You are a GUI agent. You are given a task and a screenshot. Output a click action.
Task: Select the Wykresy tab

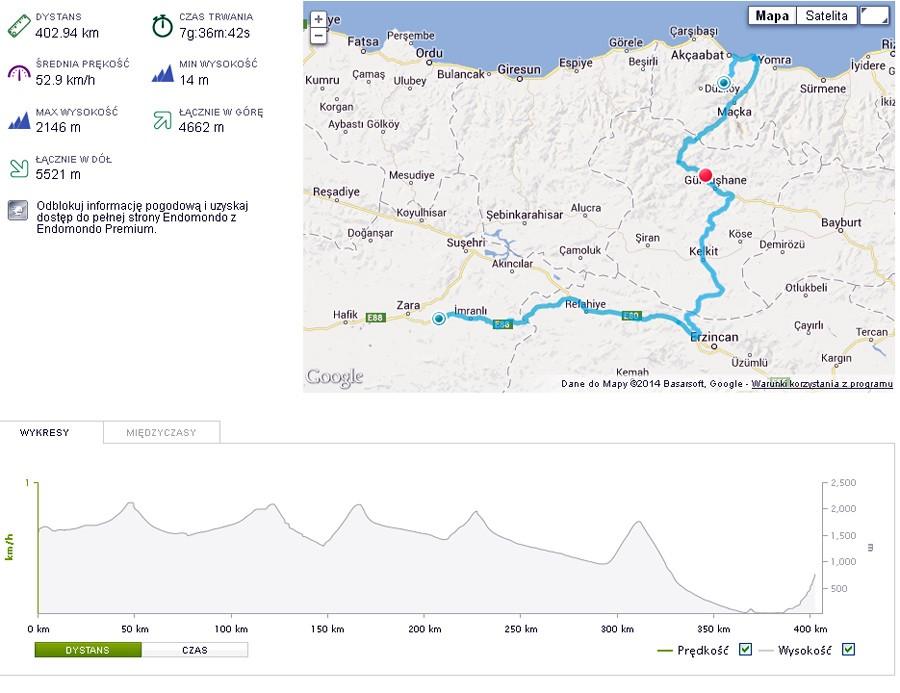(44, 433)
